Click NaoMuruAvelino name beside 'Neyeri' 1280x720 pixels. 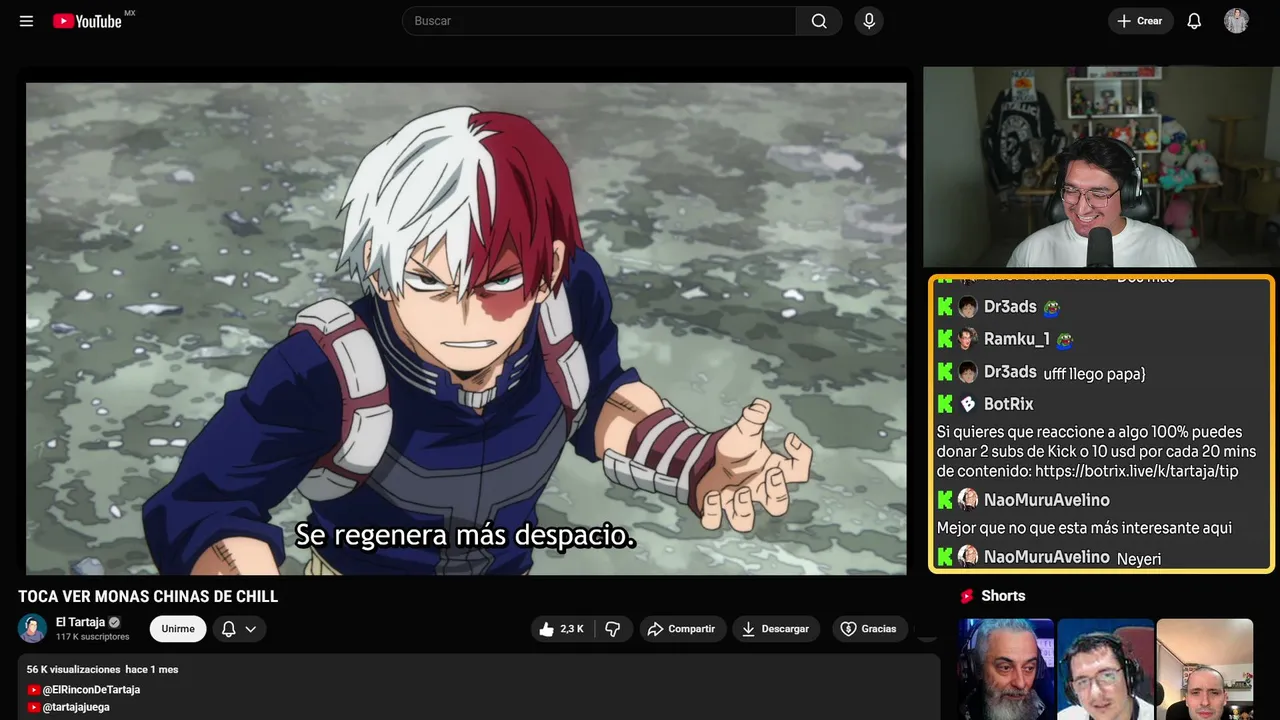point(1047,557)
